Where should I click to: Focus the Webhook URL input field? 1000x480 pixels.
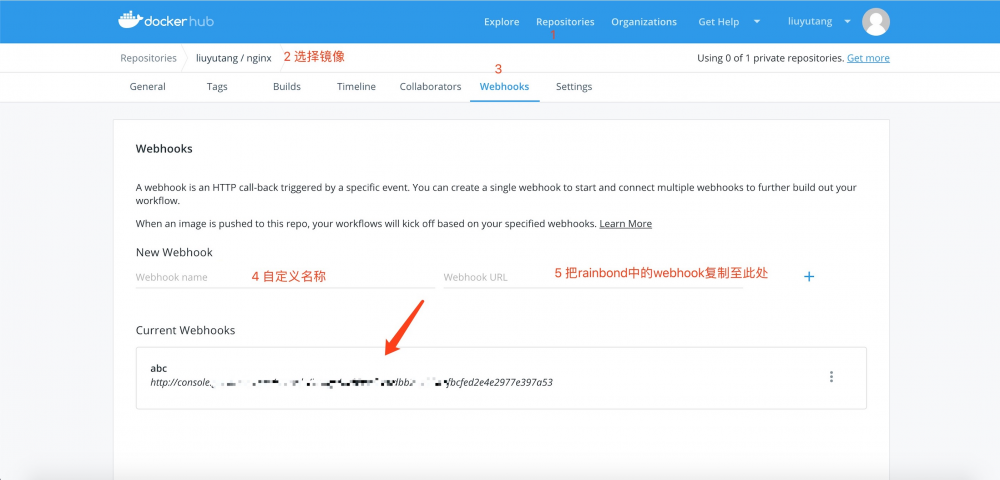pyautogui.click(x=593, y=277)
